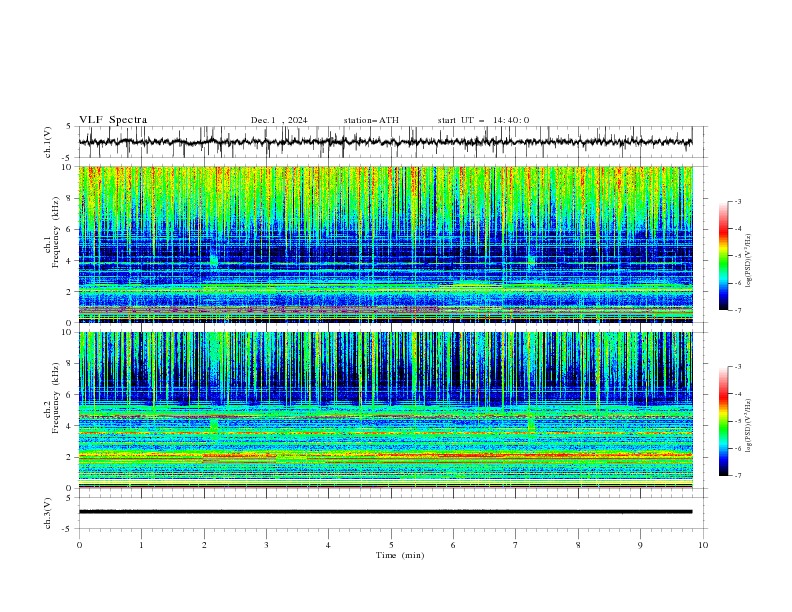Click time axis tick label "10"
The width and height of the screenshot is (792, 612).
[x=703, y=545]
